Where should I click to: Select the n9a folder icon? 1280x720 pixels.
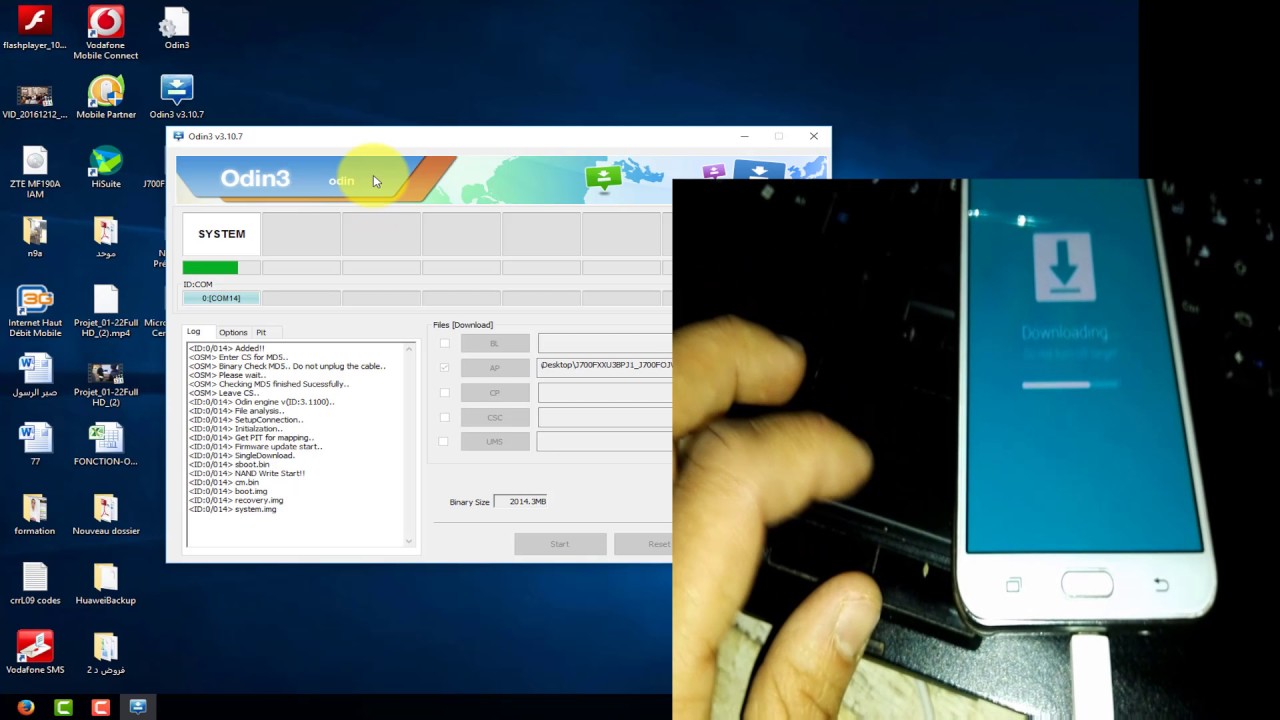click(35, 238)
